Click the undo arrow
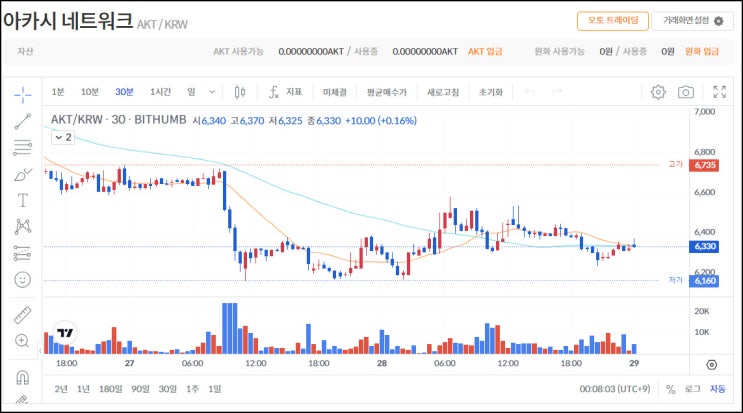This screenshot has height=413, width=743. 530,92
